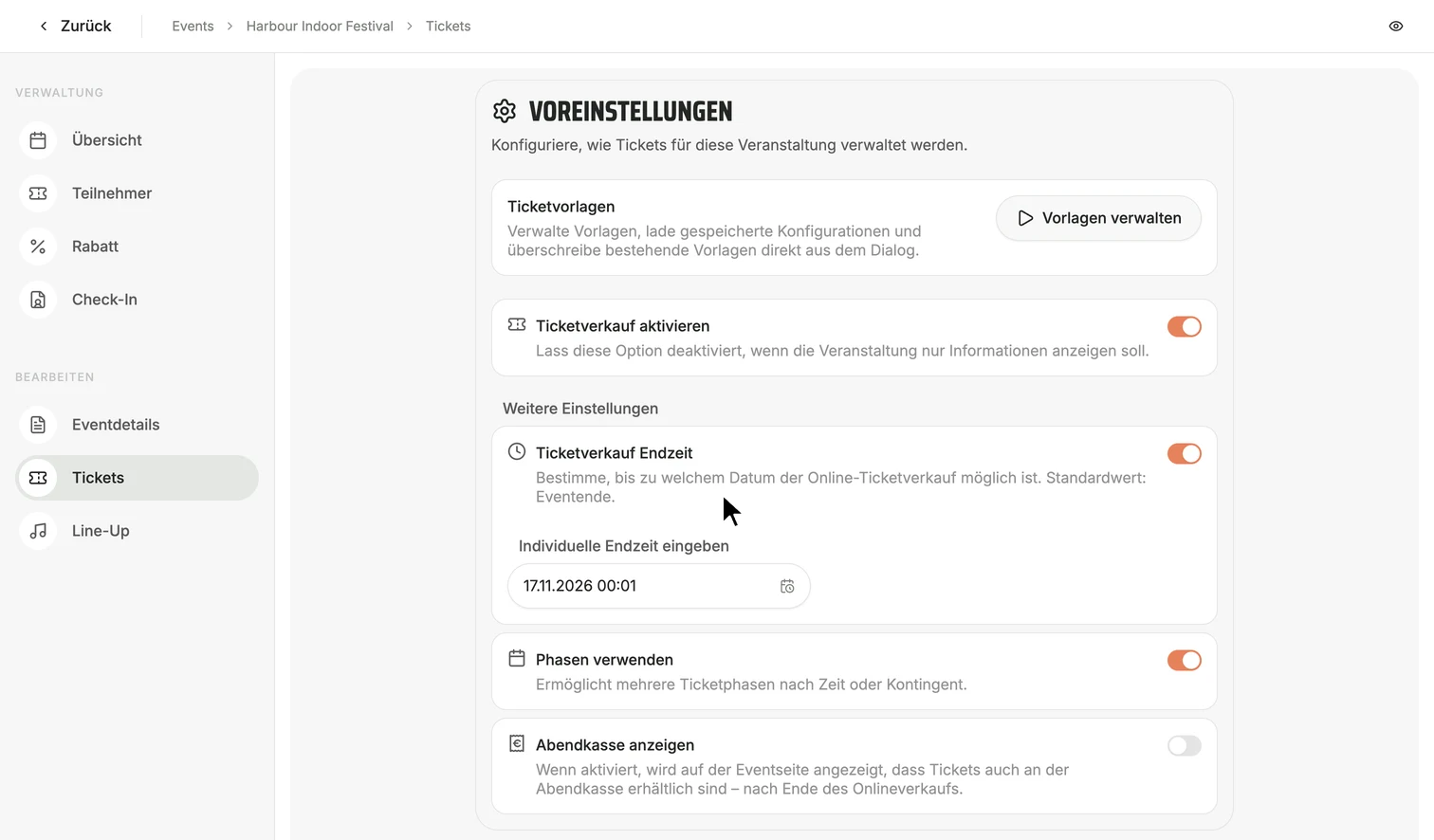Click the euro icon next to Abendkasse anzeigen
The width and height of the screenshot is (1434, 840).
[517, 743]
